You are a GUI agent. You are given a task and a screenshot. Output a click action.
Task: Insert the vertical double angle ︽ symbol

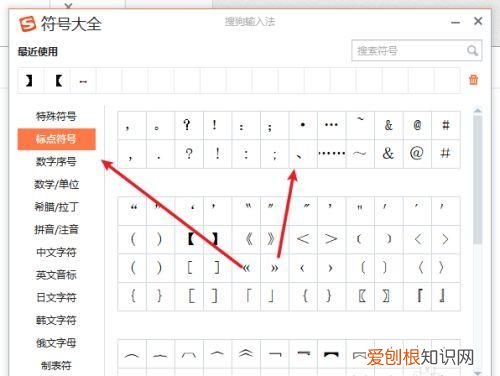246,354
